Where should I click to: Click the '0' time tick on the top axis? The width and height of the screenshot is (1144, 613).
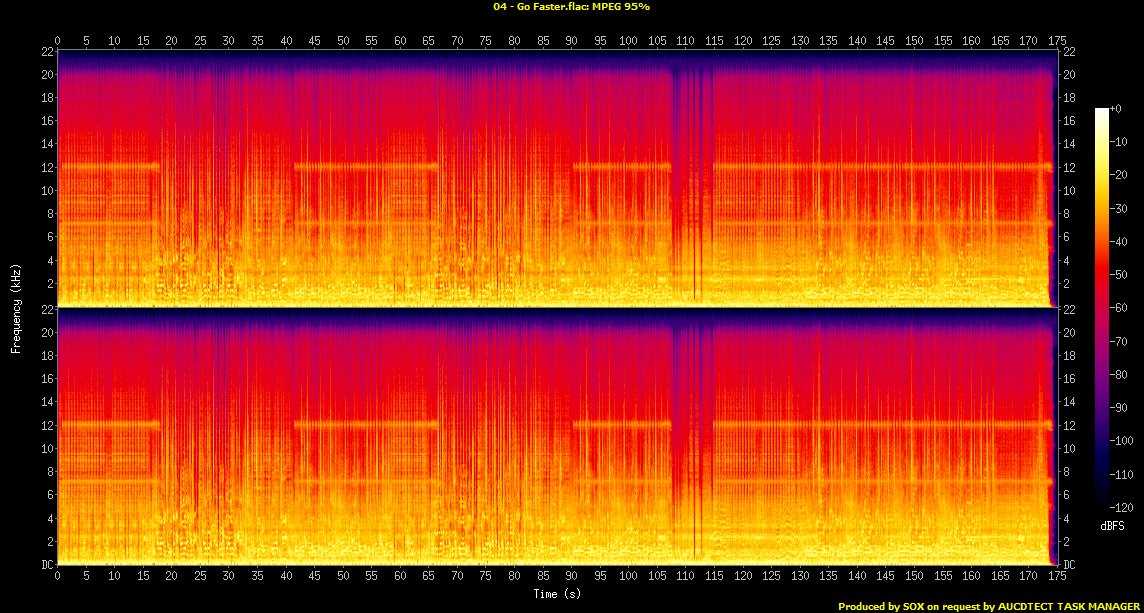tap(58, 41)
